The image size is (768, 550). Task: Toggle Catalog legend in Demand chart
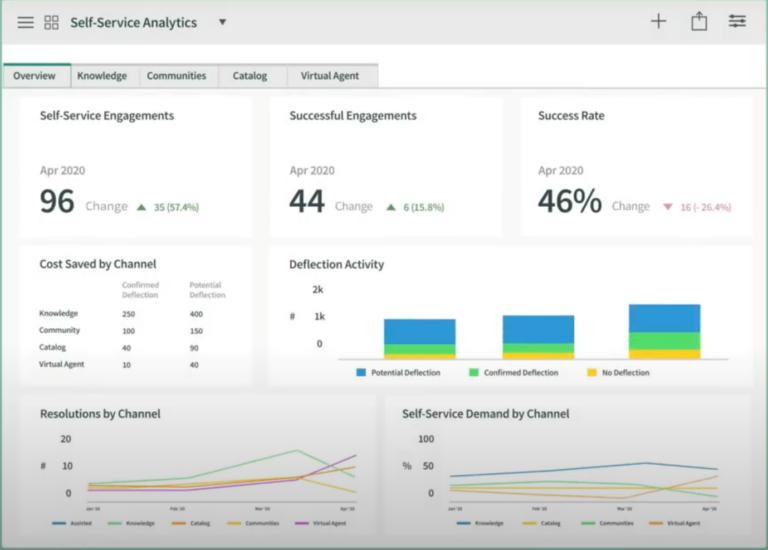(x=541, y=524)
